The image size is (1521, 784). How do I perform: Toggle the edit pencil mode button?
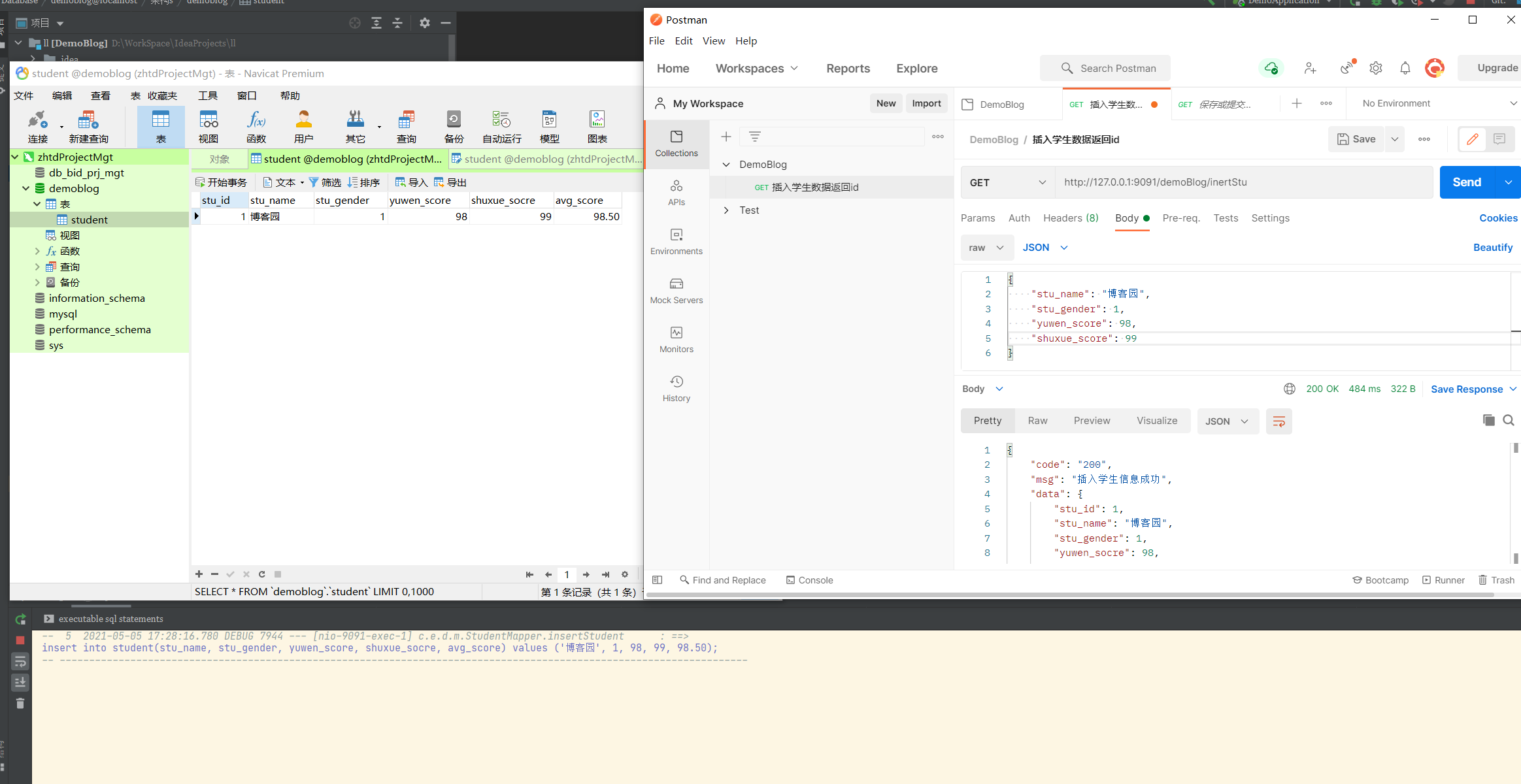[x=1473, y=139]
